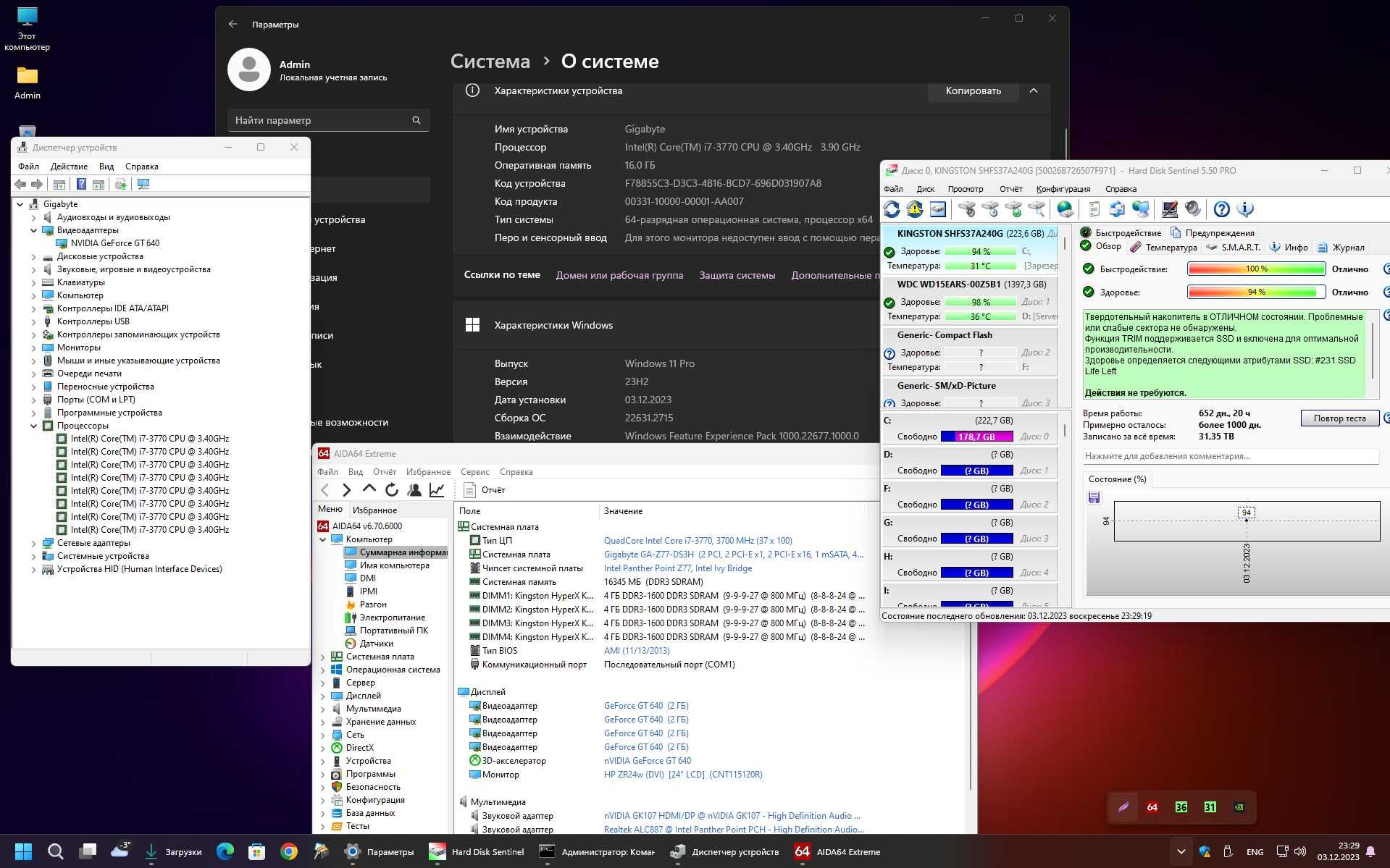Click the send report arrows icon in Hard Disk Sentinel
Screen dimensions: 1390x868
click(1117, 209)
